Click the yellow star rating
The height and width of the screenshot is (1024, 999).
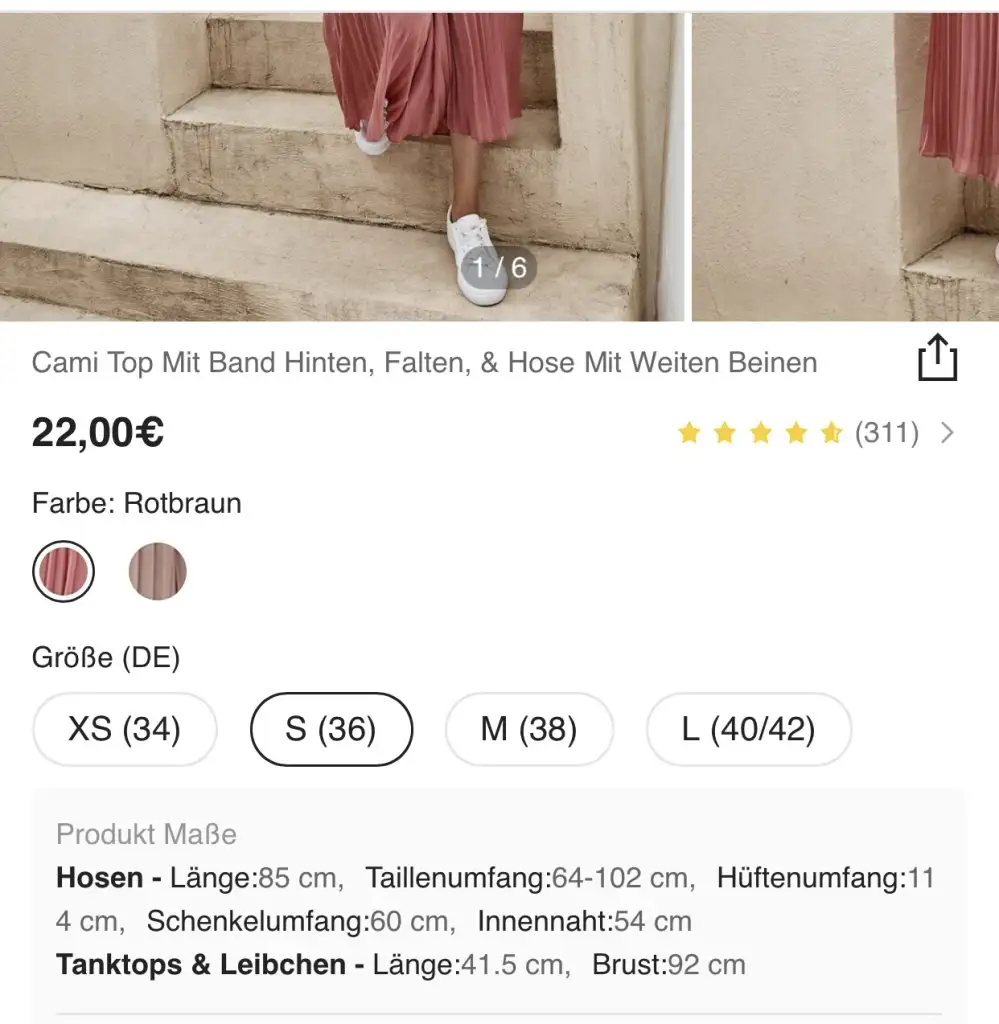(x=760, y=433)
